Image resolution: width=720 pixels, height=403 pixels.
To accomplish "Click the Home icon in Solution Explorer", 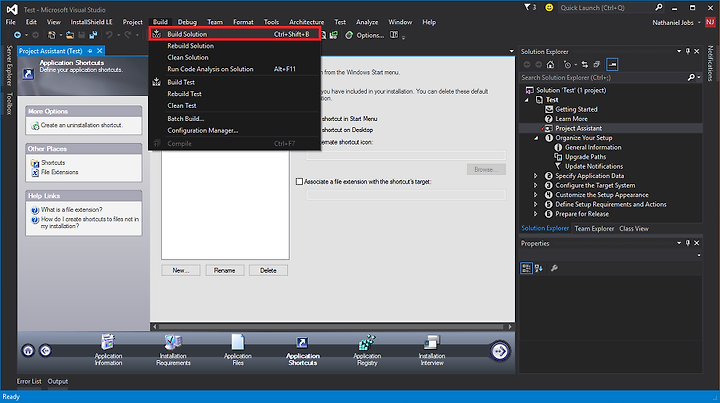I will click(550, 65).
